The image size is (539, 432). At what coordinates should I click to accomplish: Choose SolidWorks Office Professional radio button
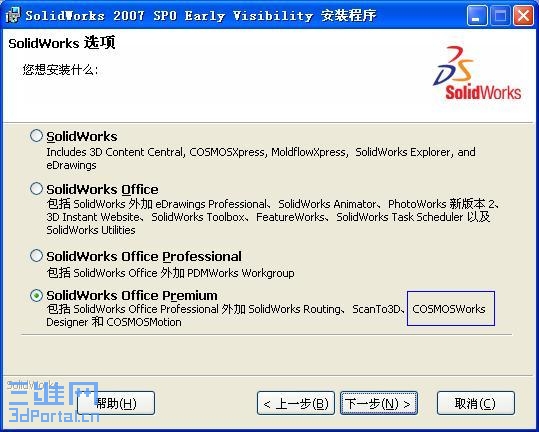tap(36, 256)
